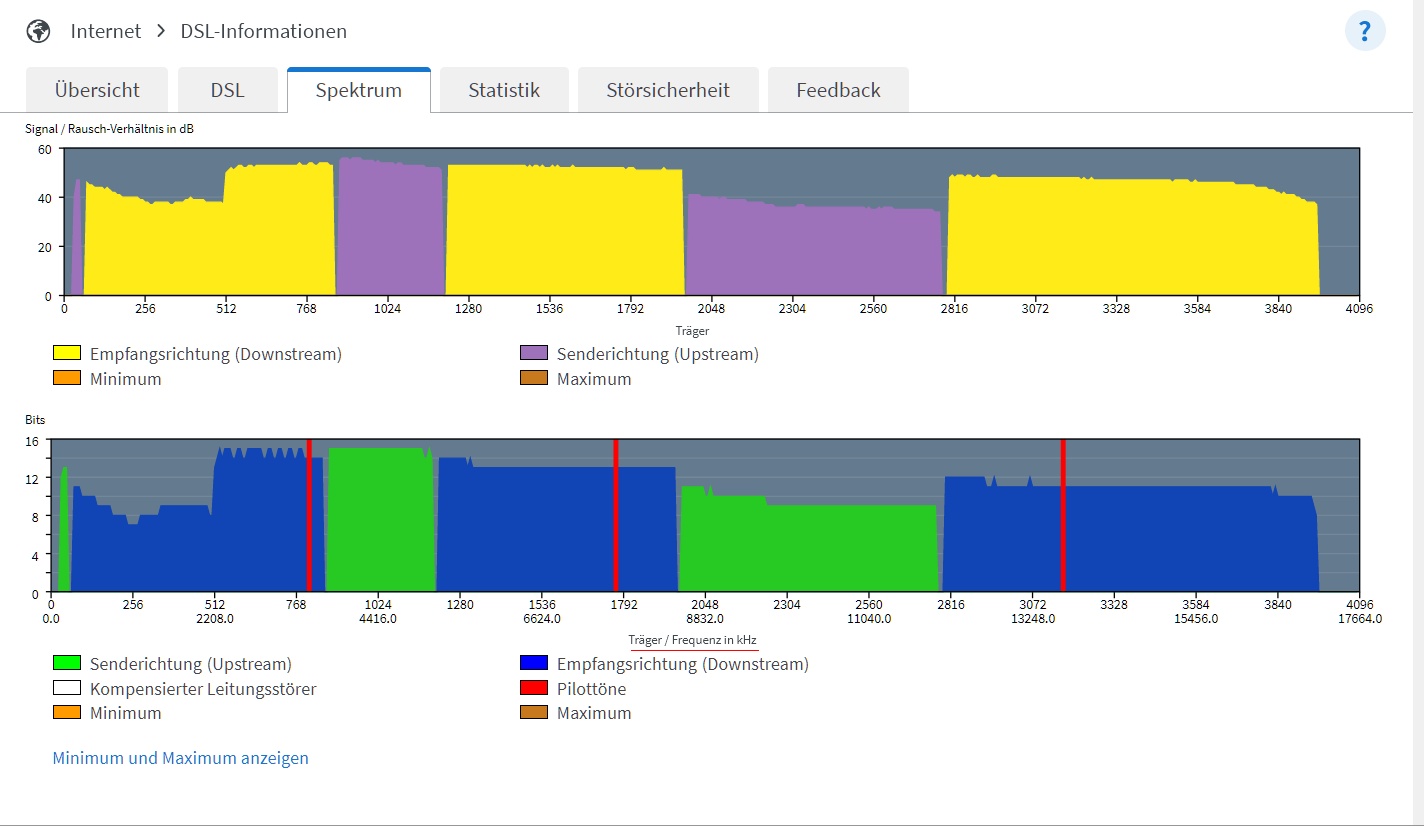Click purple Senderichtung (Upstream) swatch

[534, 354]
